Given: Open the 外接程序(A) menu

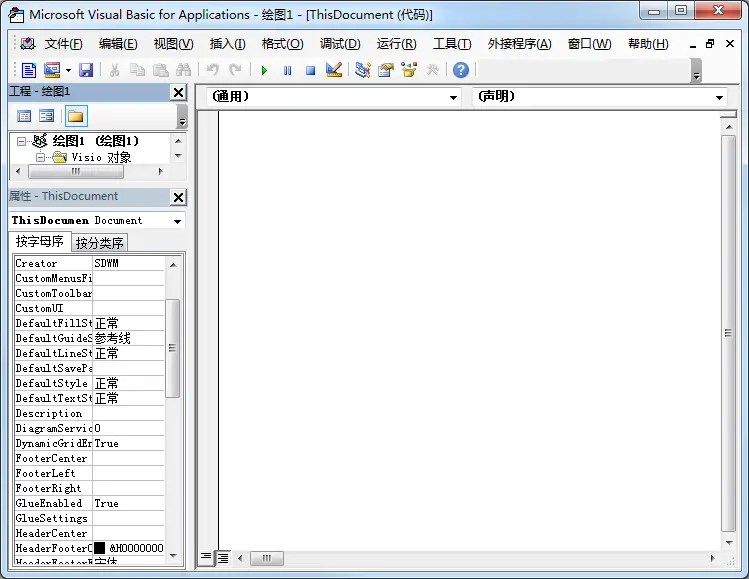Looking at the screenshot, I should (519, 44).
